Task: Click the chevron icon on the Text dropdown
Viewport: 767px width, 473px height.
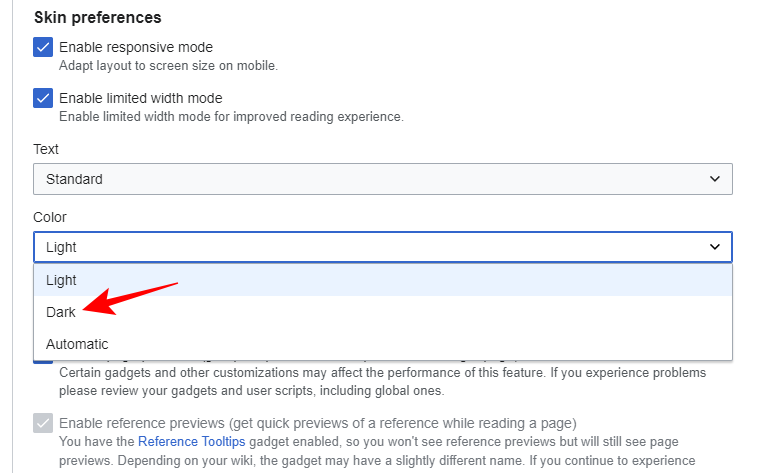Action: tap(715, 179)
